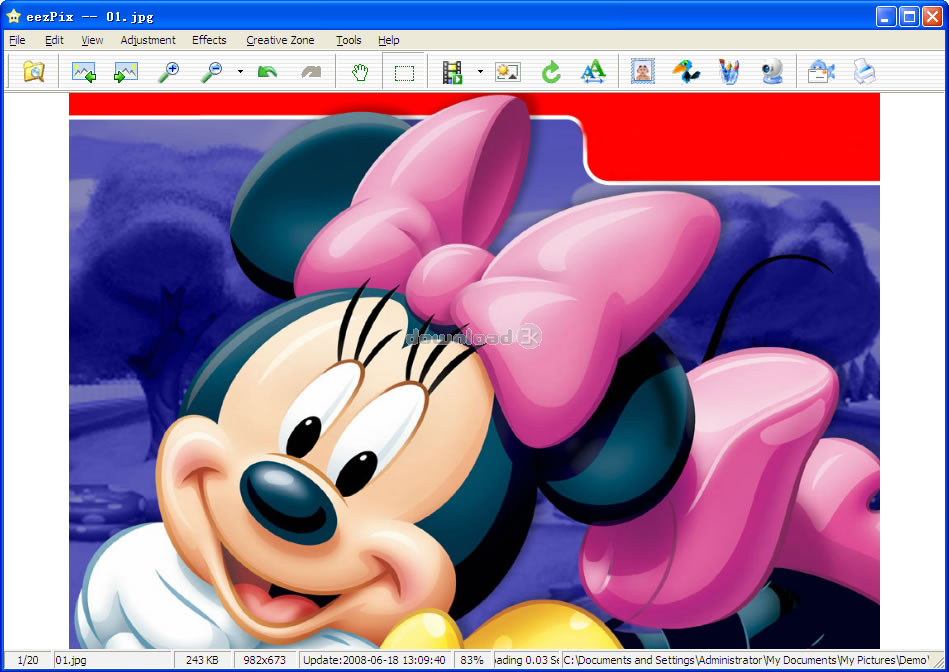This screenshot has height=672, width=949.
Task: Open the File menu
Action: [17, 40]
